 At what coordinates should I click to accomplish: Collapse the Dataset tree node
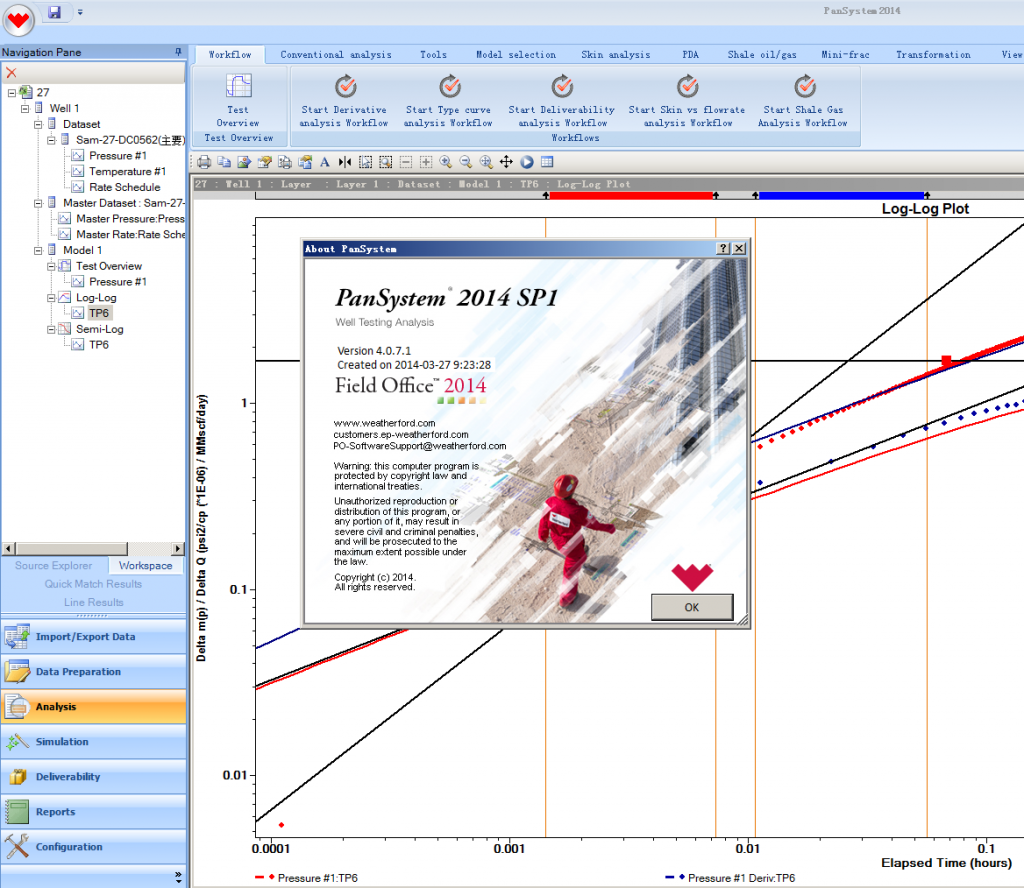(x=38, y=124)
